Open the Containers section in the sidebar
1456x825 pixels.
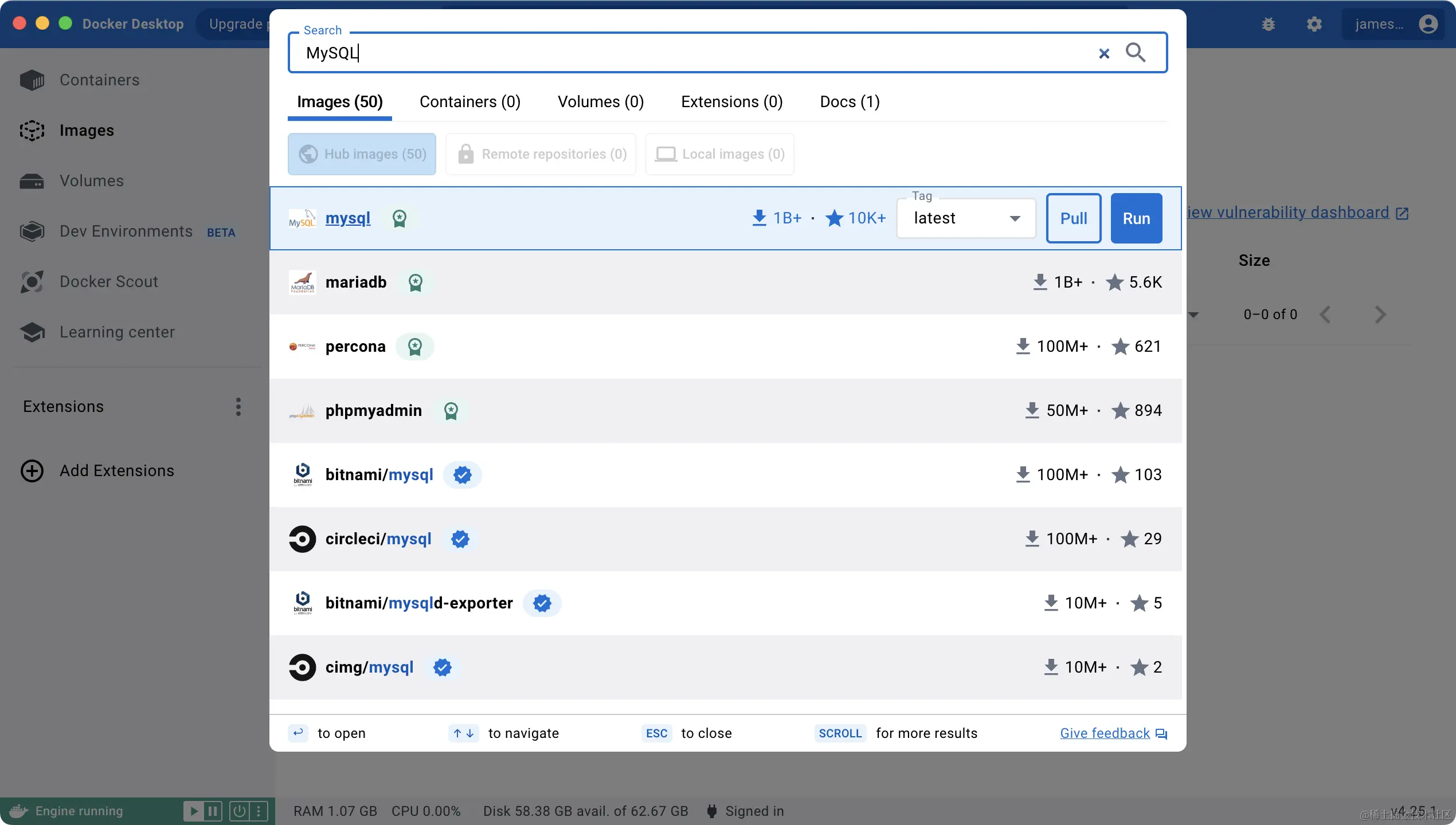(99, 80)
